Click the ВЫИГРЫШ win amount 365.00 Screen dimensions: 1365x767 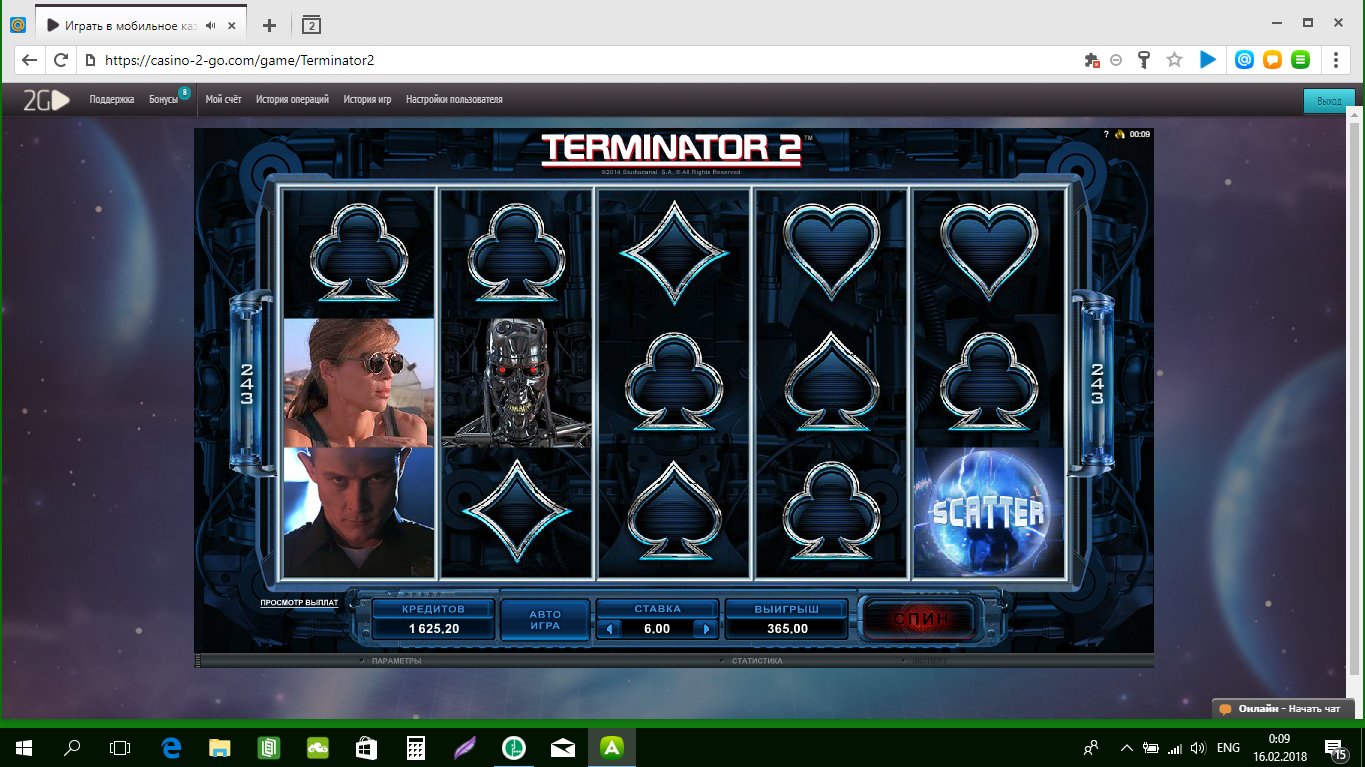tap(787, 629)
